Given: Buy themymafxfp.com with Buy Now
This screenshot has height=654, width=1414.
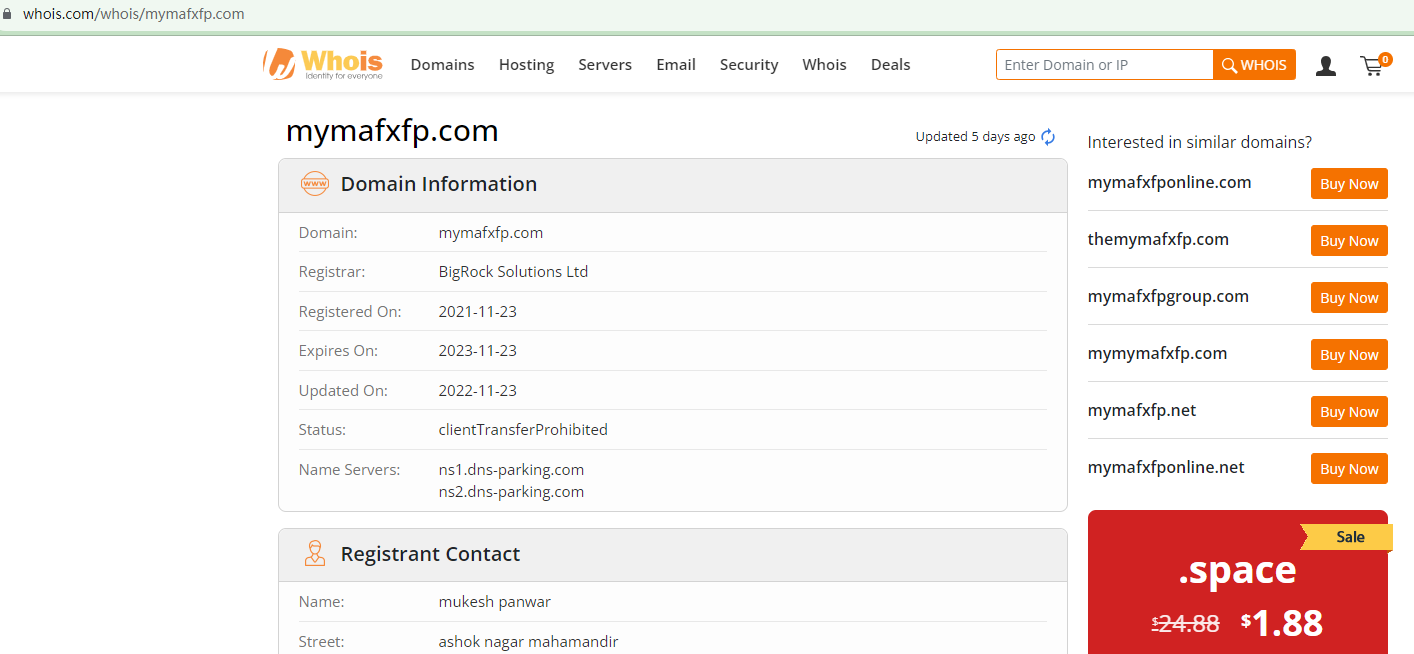Looking at the screenshot, I should (x=1349, y=241).
